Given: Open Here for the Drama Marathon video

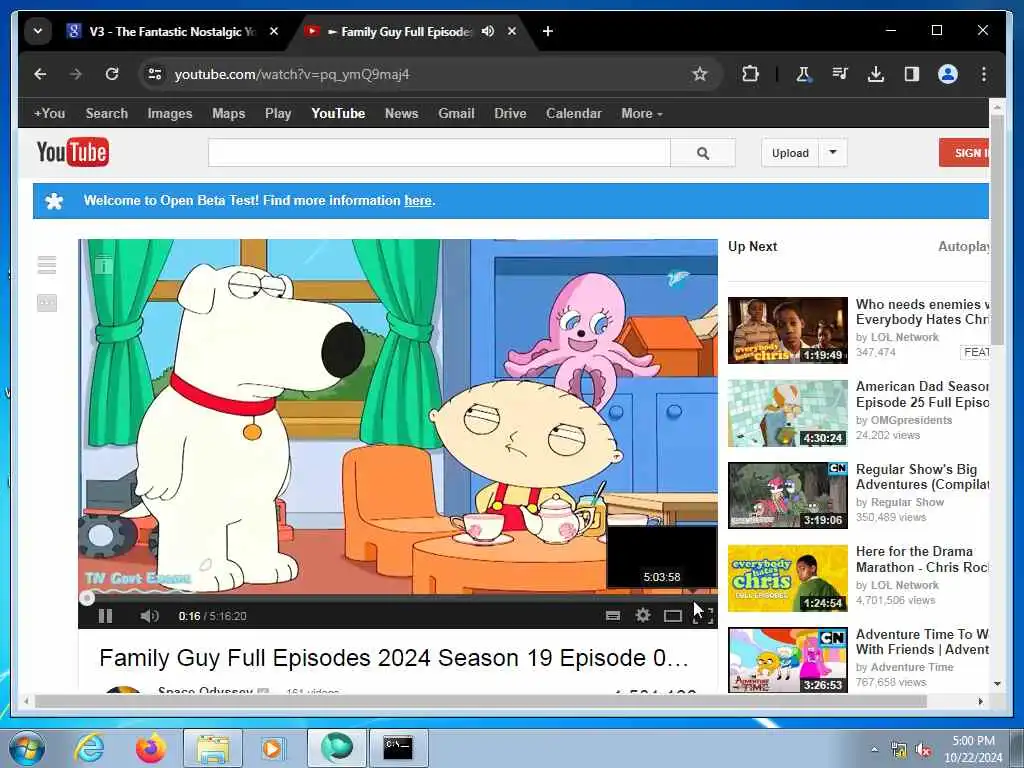Looking at the screenshot, I should [788, 579].
